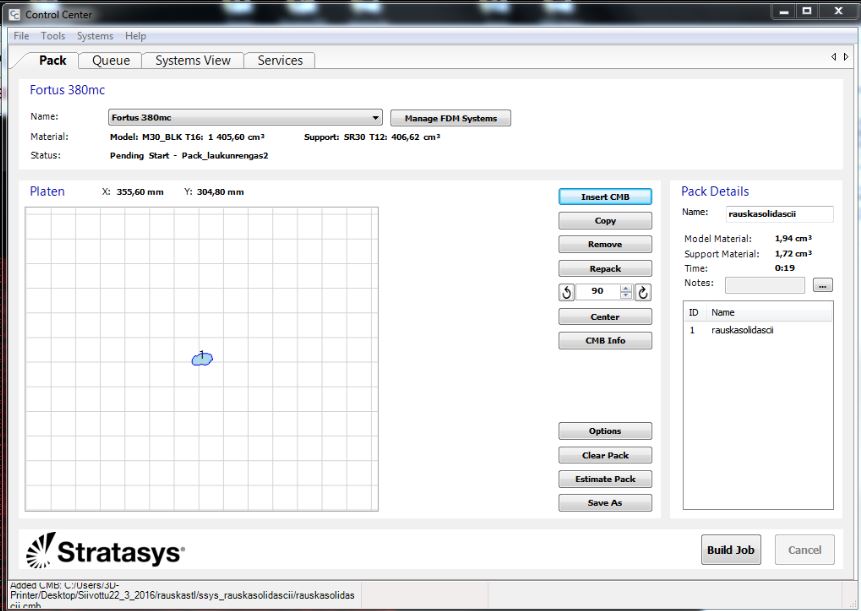This screenshot has width=861, height=611.
Task: Select rauskasolidascii row in pack list
Action: [x=758, y=330]
